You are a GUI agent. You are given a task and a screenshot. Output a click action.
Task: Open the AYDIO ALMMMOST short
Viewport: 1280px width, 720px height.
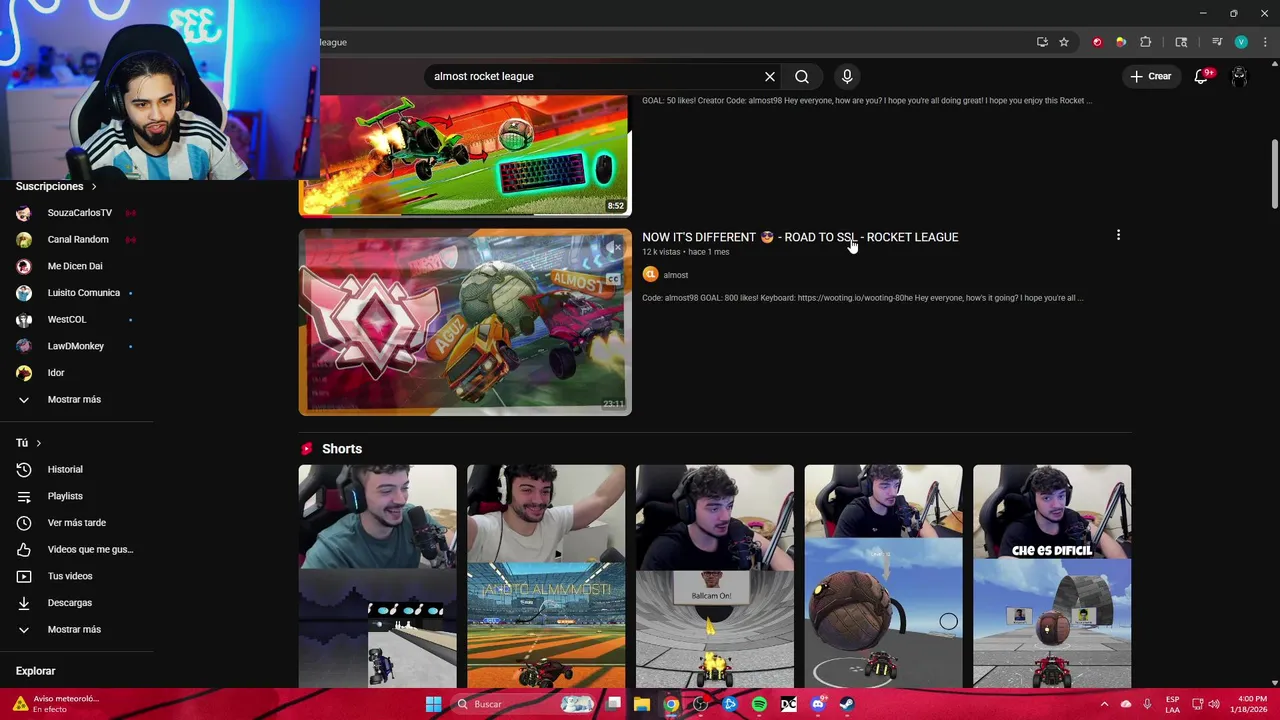click(546, 577)
